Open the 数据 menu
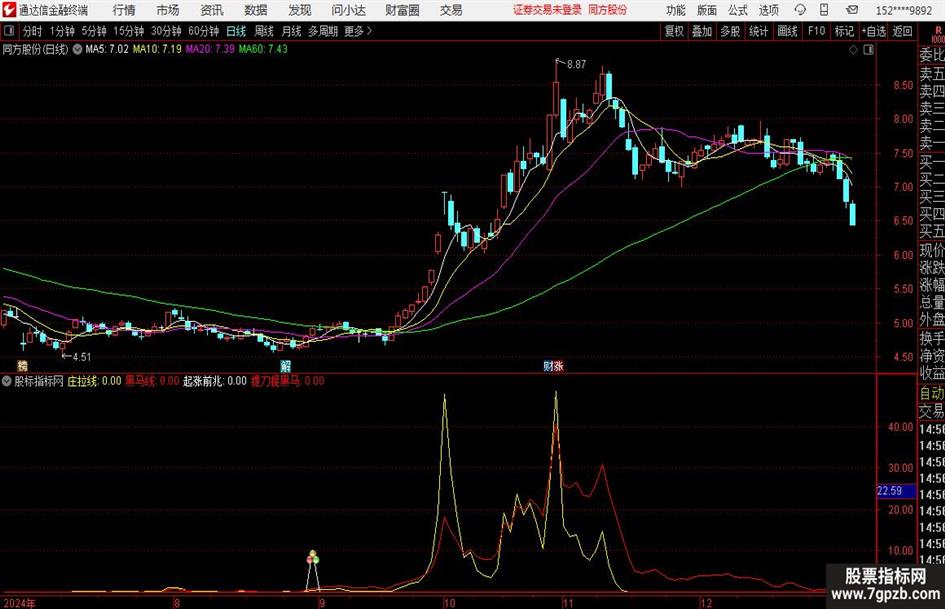This screenshot has width=945, height=609. (x=256, y=10)
